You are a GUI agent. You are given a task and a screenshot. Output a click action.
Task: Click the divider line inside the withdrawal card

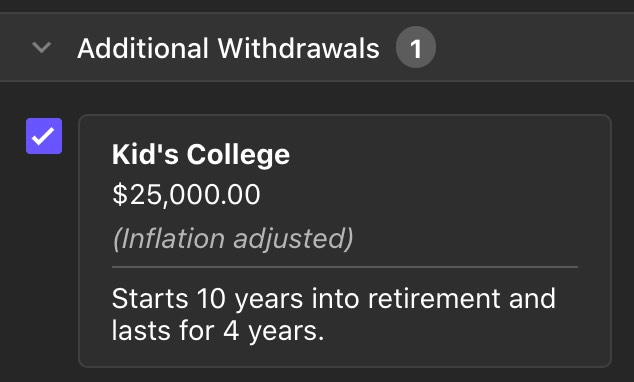(x=345, y=267)
